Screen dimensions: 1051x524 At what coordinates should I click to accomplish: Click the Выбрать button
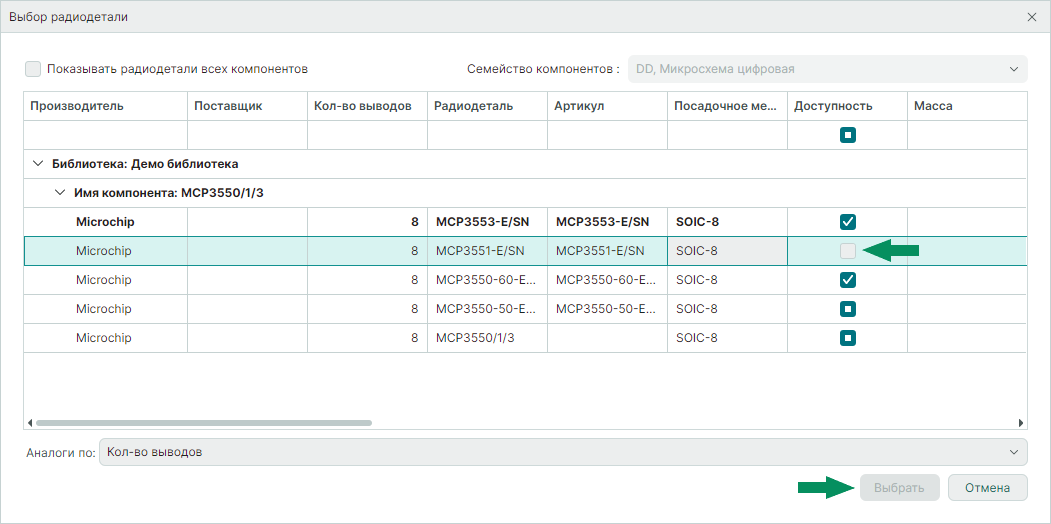coord(899,488)
